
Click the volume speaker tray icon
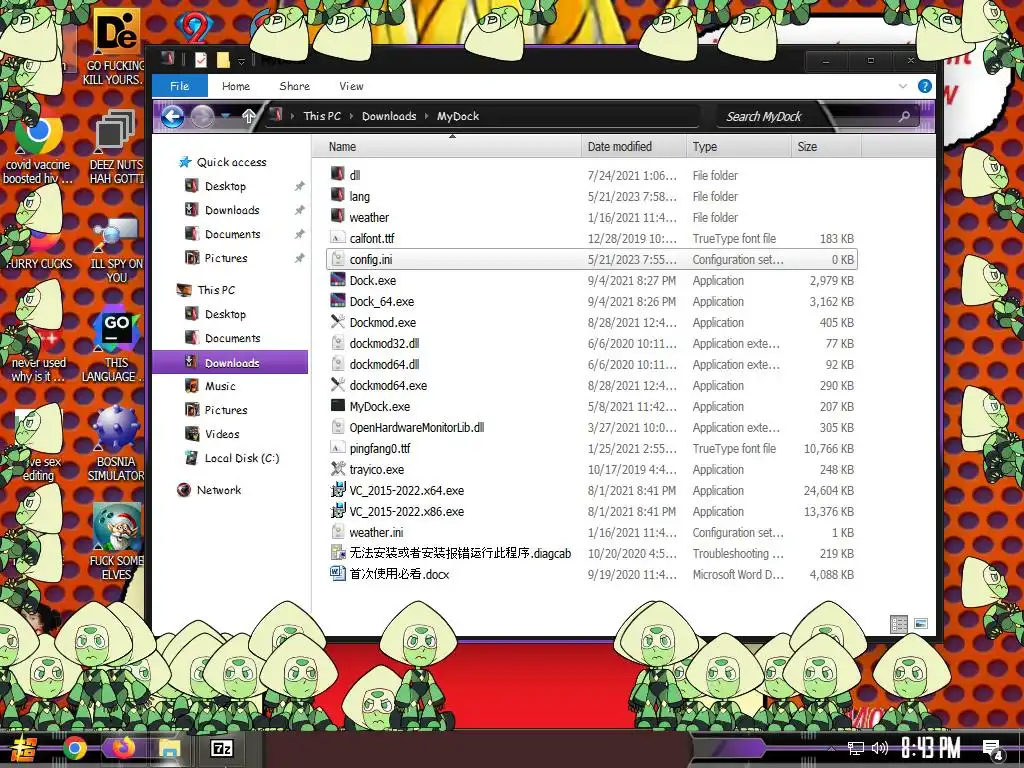tap(880, 748)
